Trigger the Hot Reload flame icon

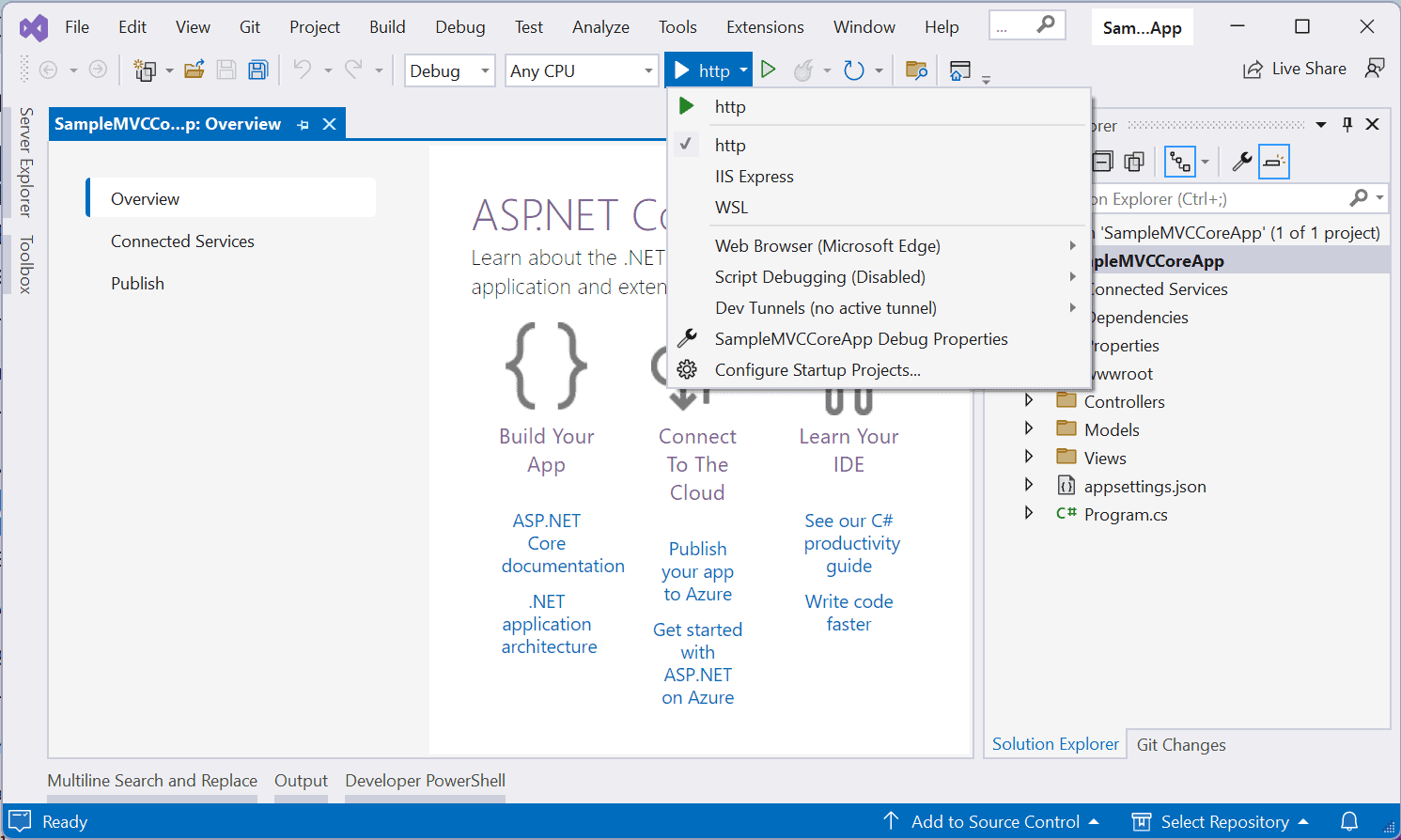click(803, 70)
